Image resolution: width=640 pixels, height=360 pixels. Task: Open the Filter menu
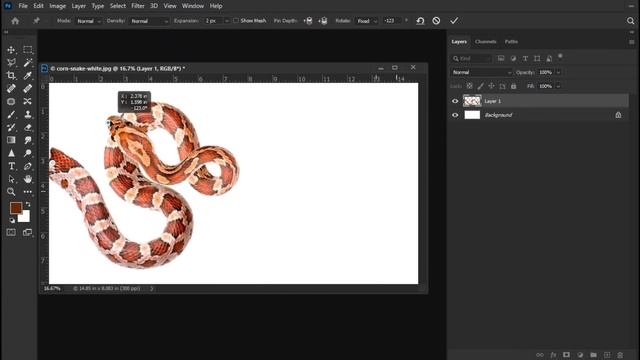pyautogui.click(x=138, y=6)
